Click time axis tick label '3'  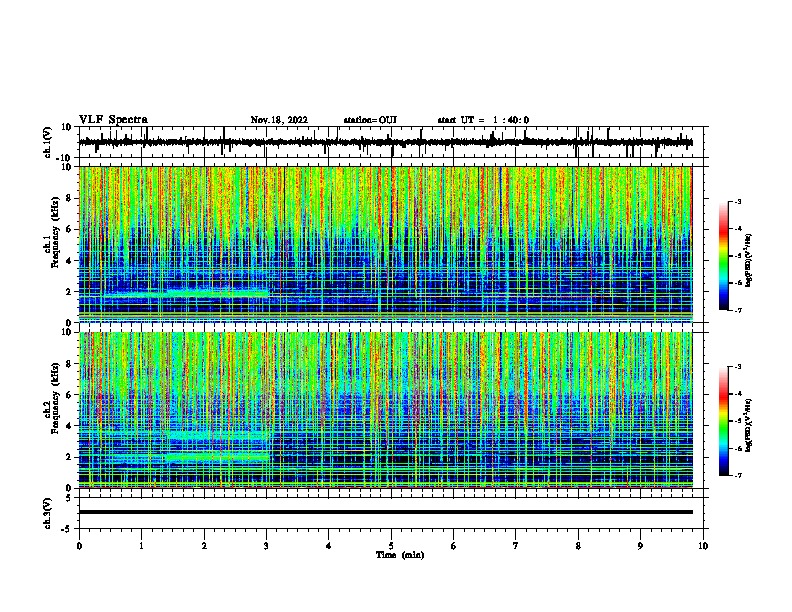(267, 546)
